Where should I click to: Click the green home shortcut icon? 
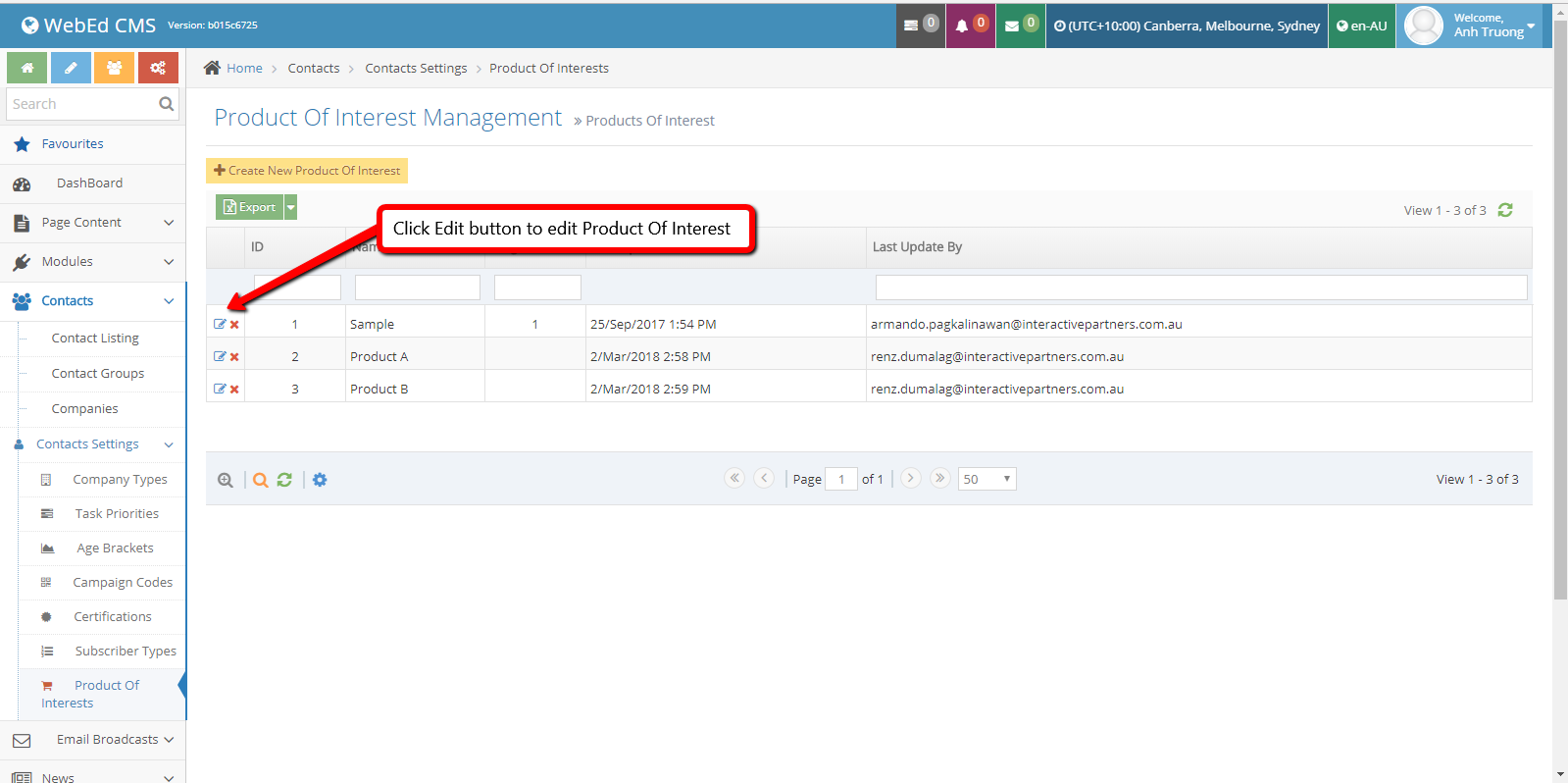point(27,68)
